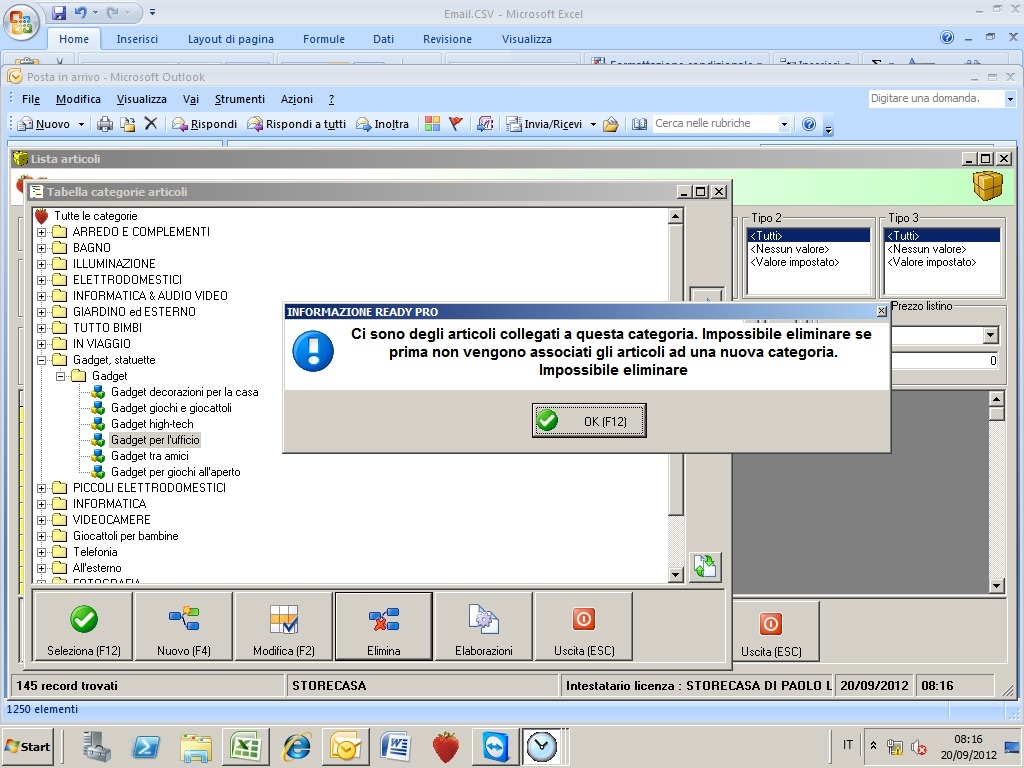Select Gadget high-tech category
Screen dimensions: 1024x768
[x=152, y=424]
